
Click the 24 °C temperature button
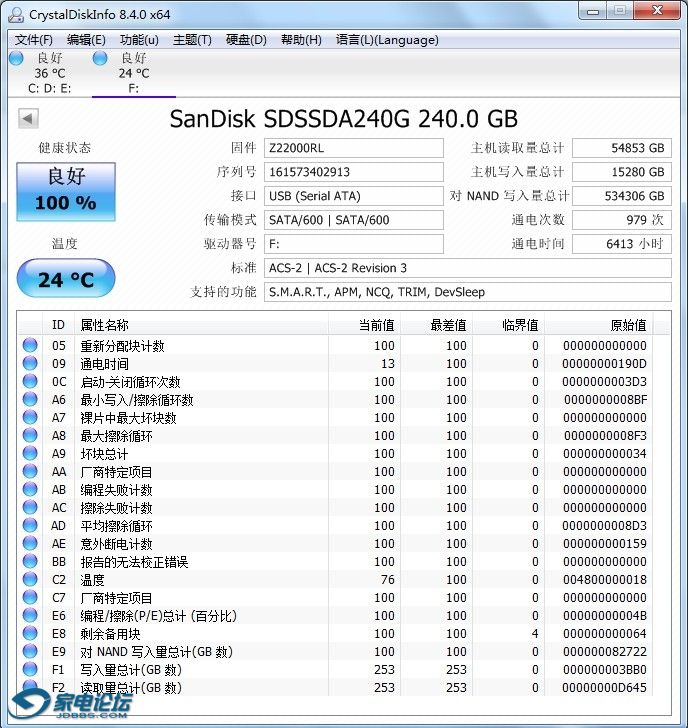coord(66,279)
